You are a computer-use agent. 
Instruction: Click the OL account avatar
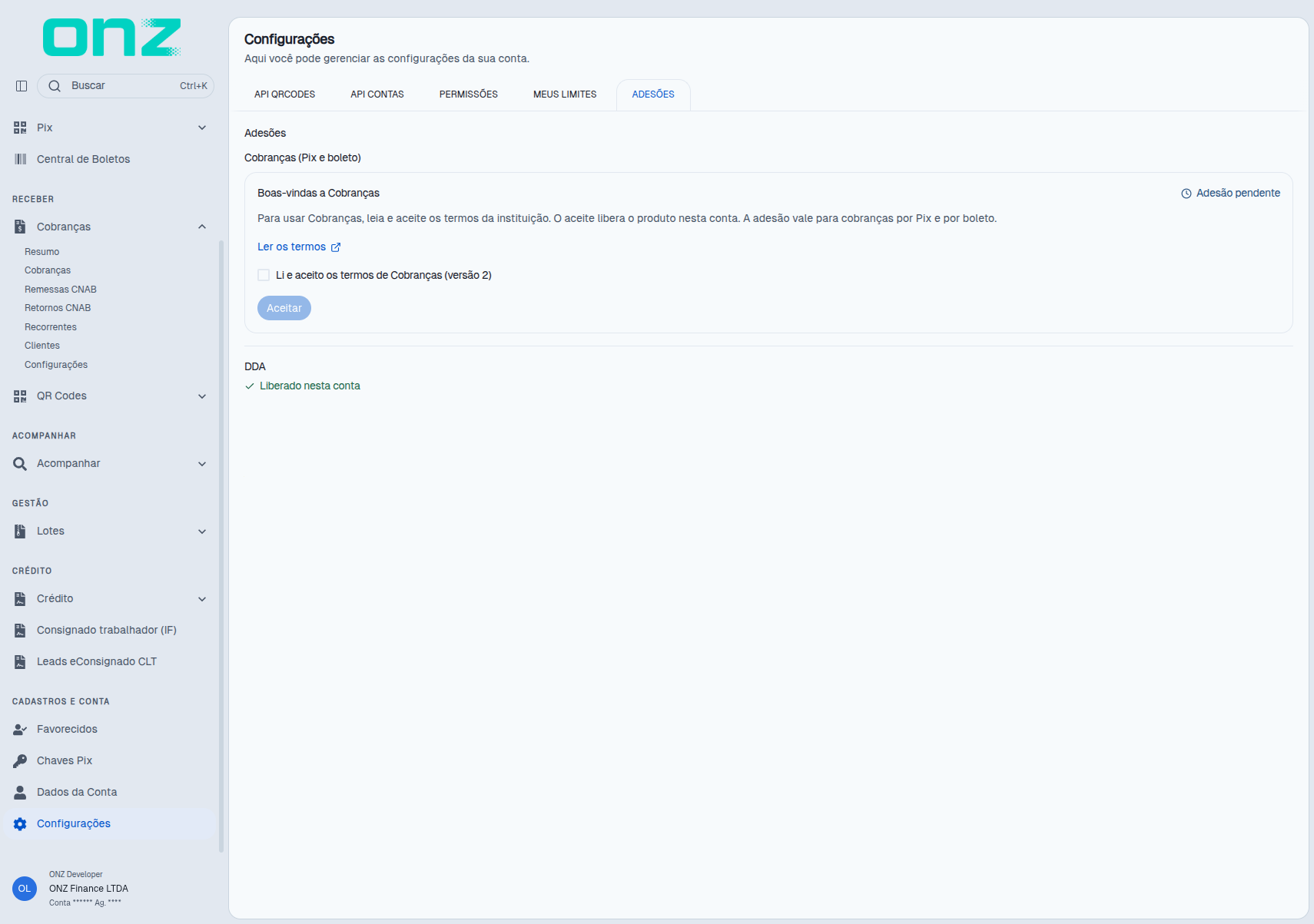pyautogui.click(x=25, y=889)
